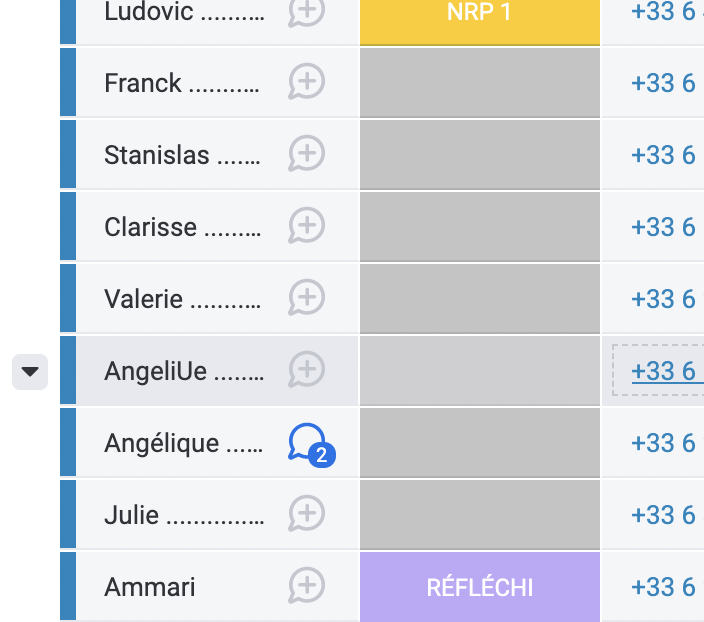Call the phone number on Ammari's row
This screenshot has width=704, height=622.
[663, 587]
